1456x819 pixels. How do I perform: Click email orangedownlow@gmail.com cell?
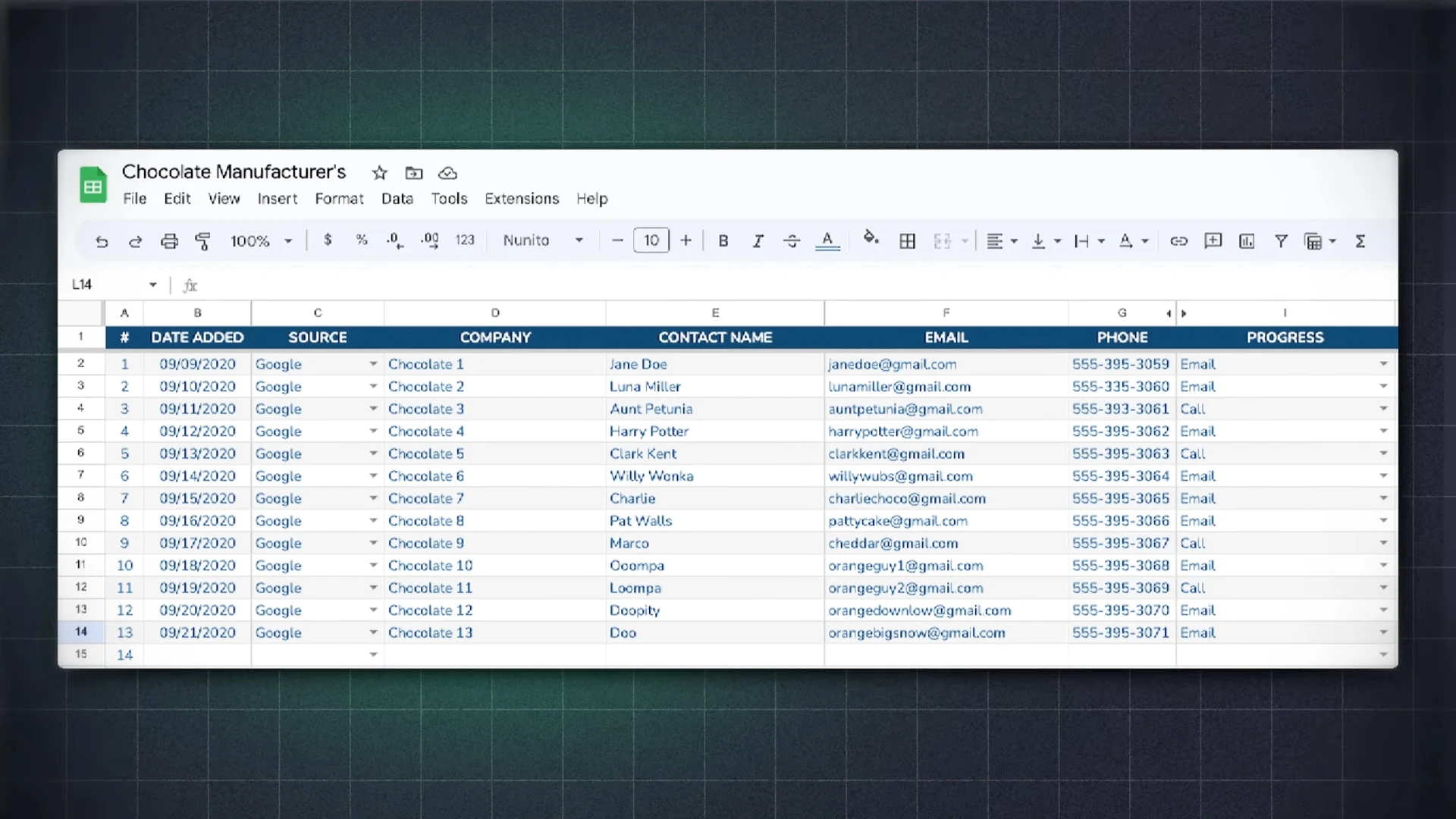(x=946, y=610)
